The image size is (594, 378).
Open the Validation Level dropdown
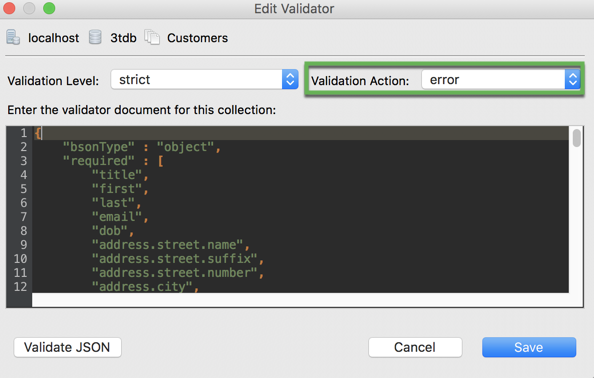click(205, 80)
